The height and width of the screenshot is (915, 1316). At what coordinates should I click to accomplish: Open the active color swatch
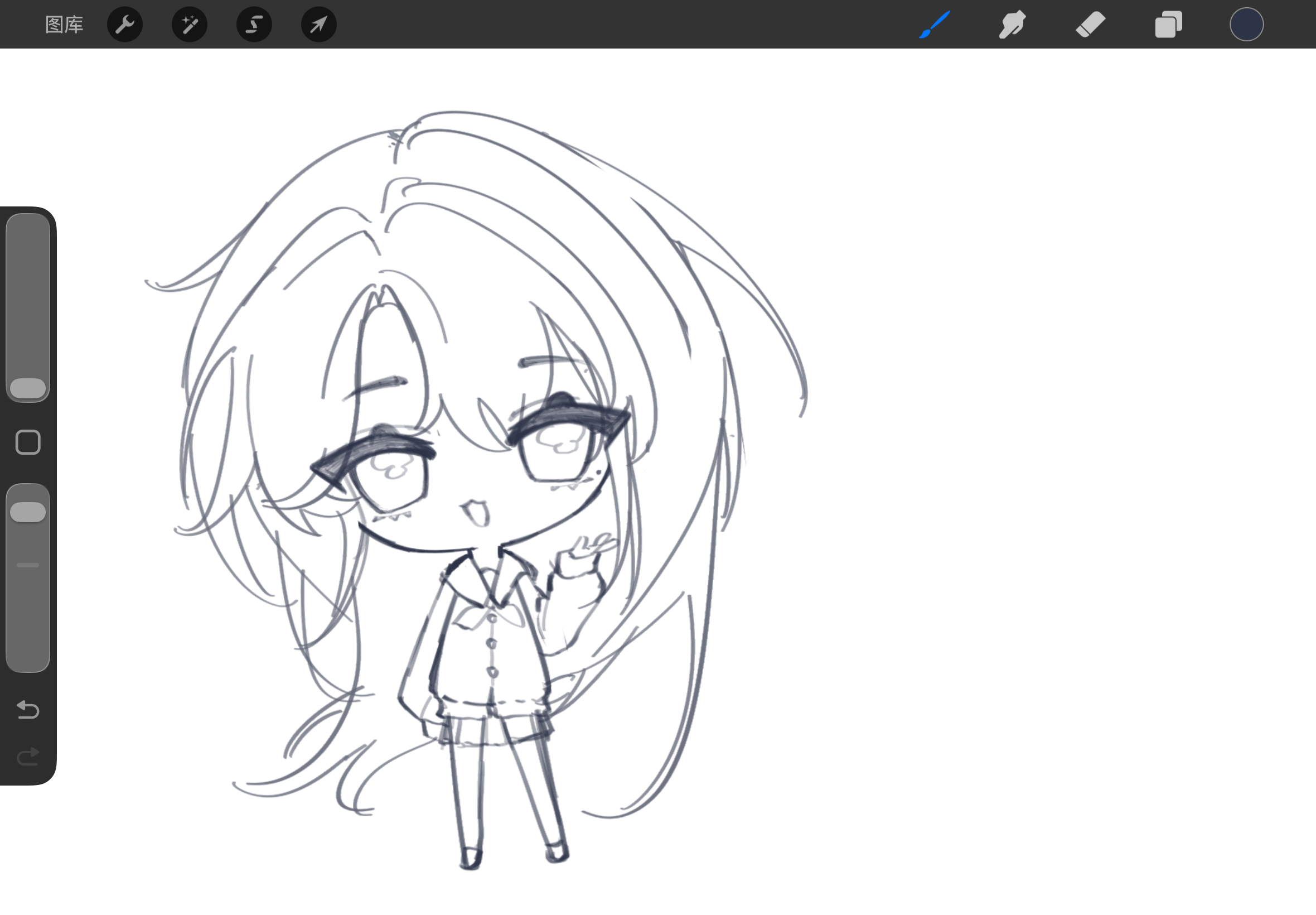[x=1247, y=25]
